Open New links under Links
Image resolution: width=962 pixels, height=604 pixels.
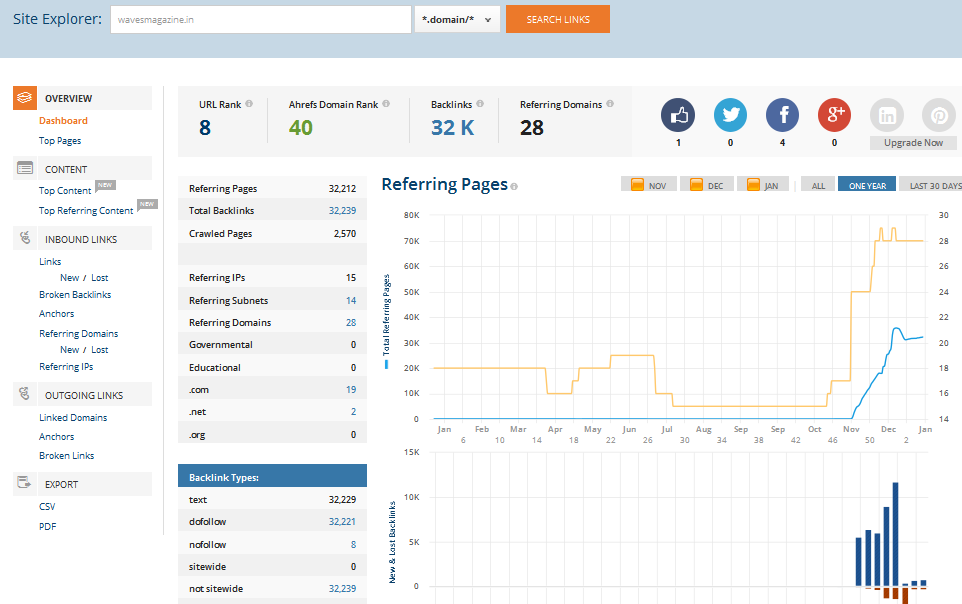click(x=69, y=277)
